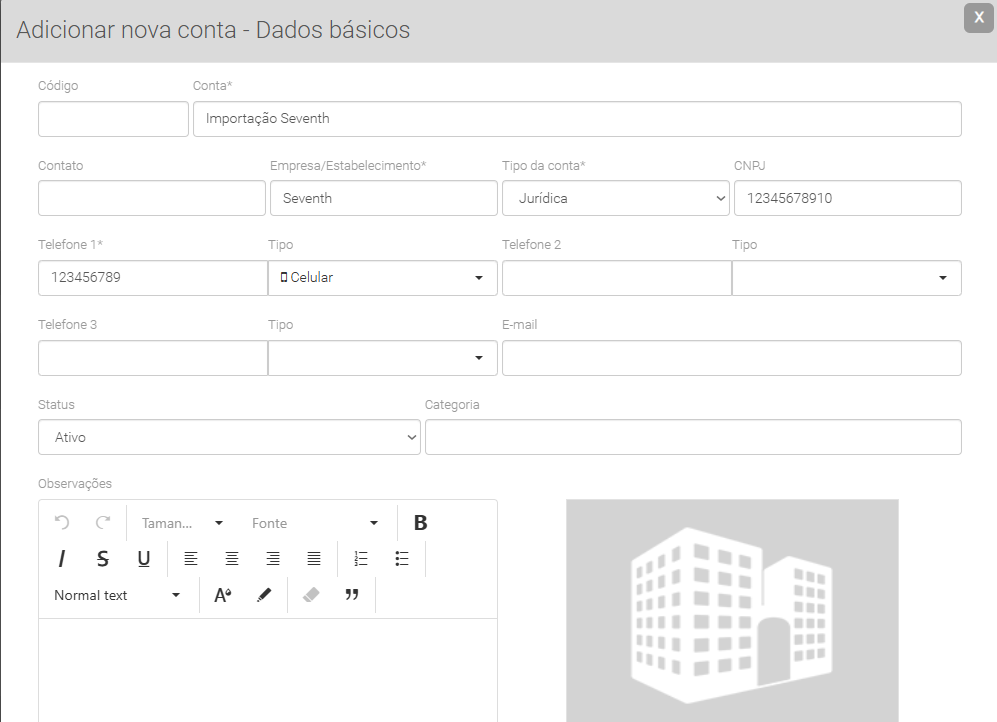Viewport: 997px width, 722px height.
Task: Center align the text
Action: point(232,559)
